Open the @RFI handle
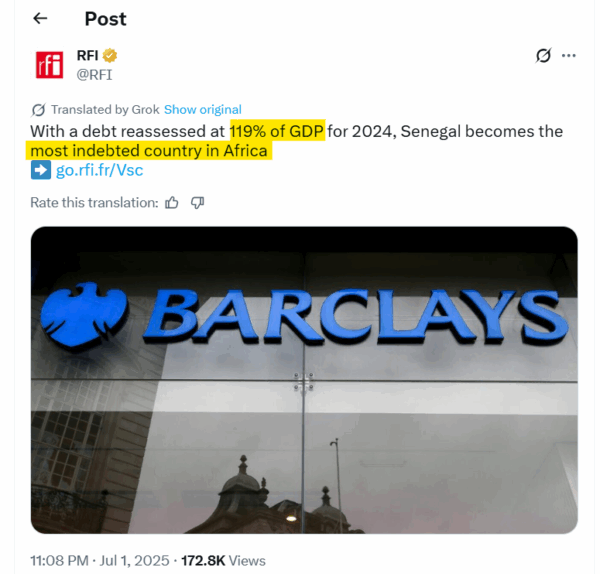The height and width of the screenshot is (574, 600). (x=94, y=75)
